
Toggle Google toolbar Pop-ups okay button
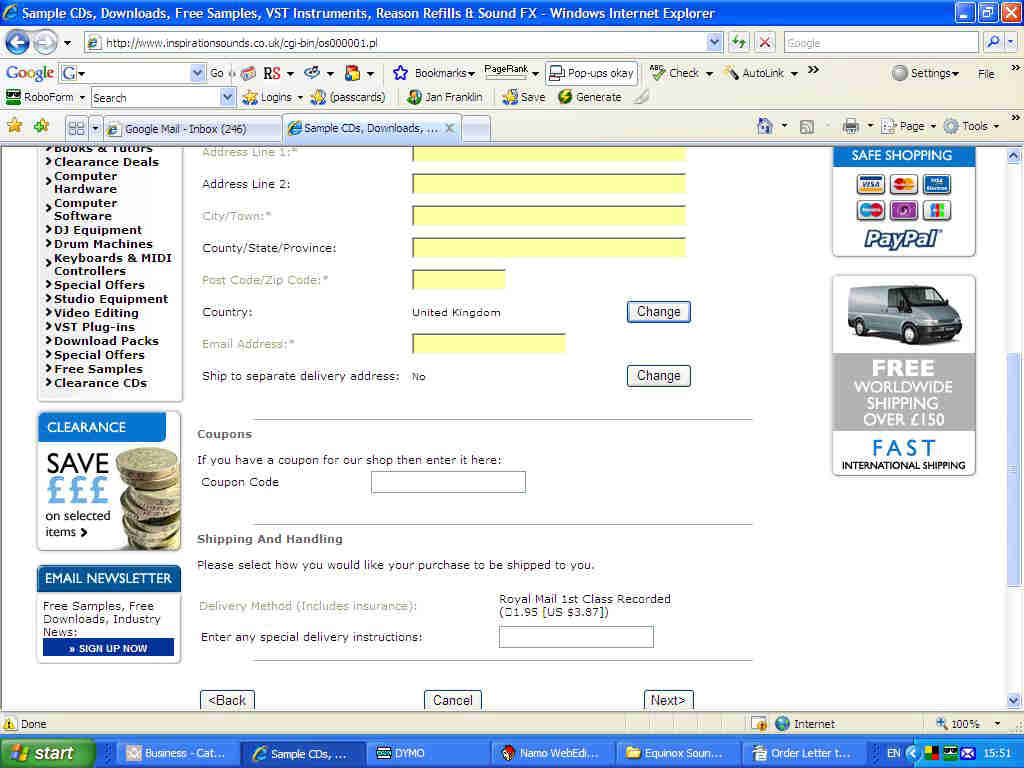click(x=591, y=73)
